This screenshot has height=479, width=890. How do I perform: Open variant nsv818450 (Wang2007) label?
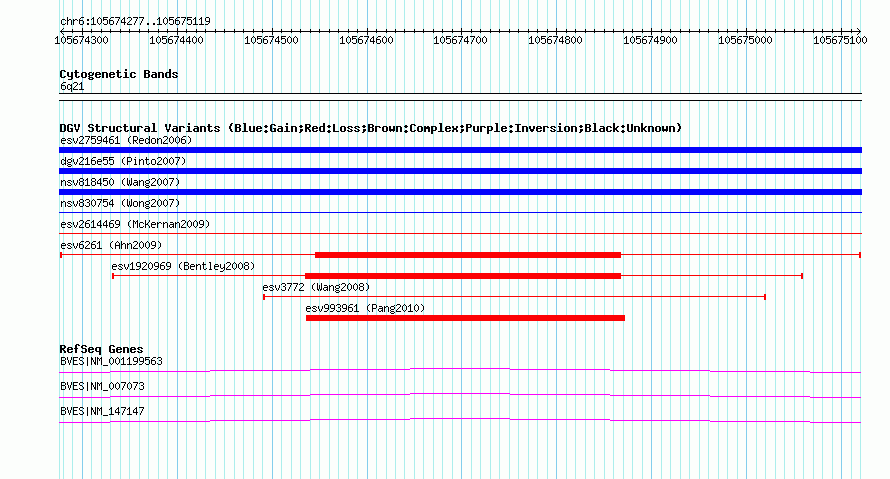[120, 182]
